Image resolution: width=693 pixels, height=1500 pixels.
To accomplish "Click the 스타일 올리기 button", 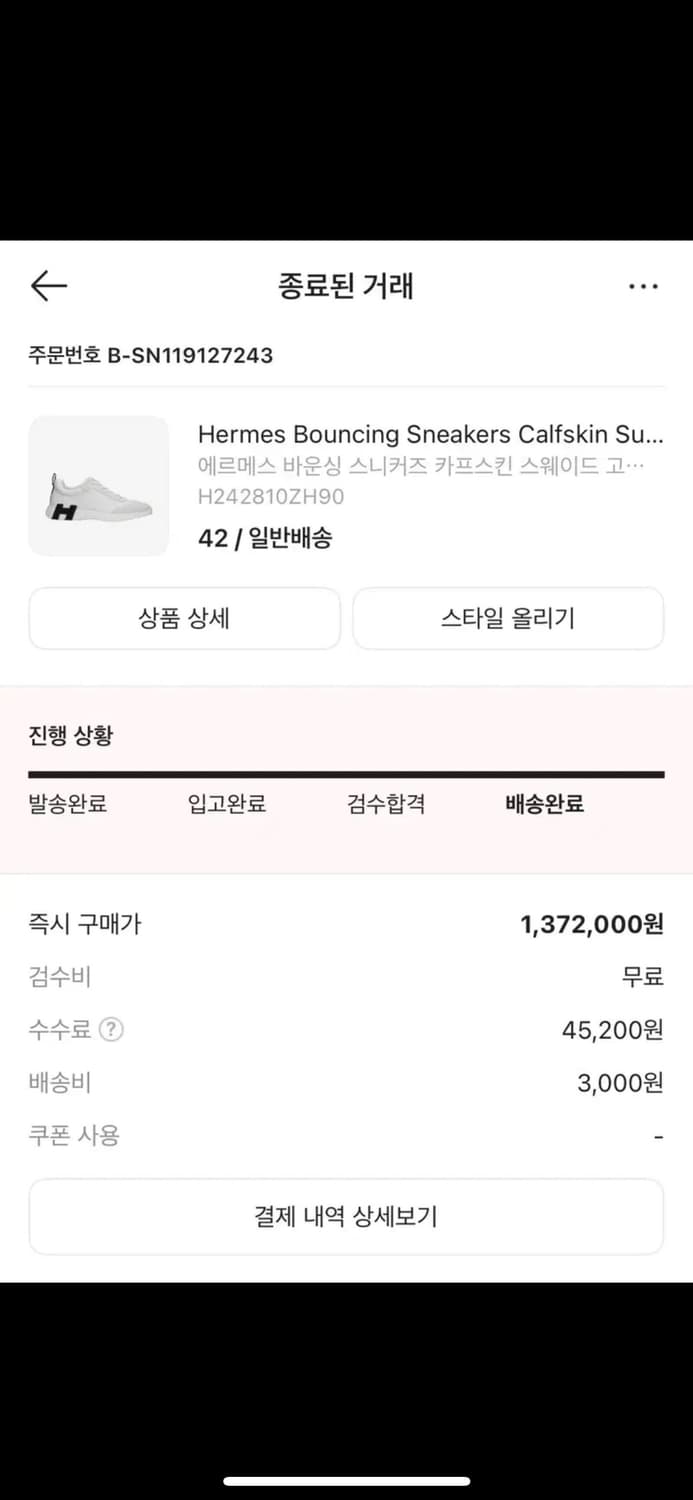I will (x=508, y=618).
